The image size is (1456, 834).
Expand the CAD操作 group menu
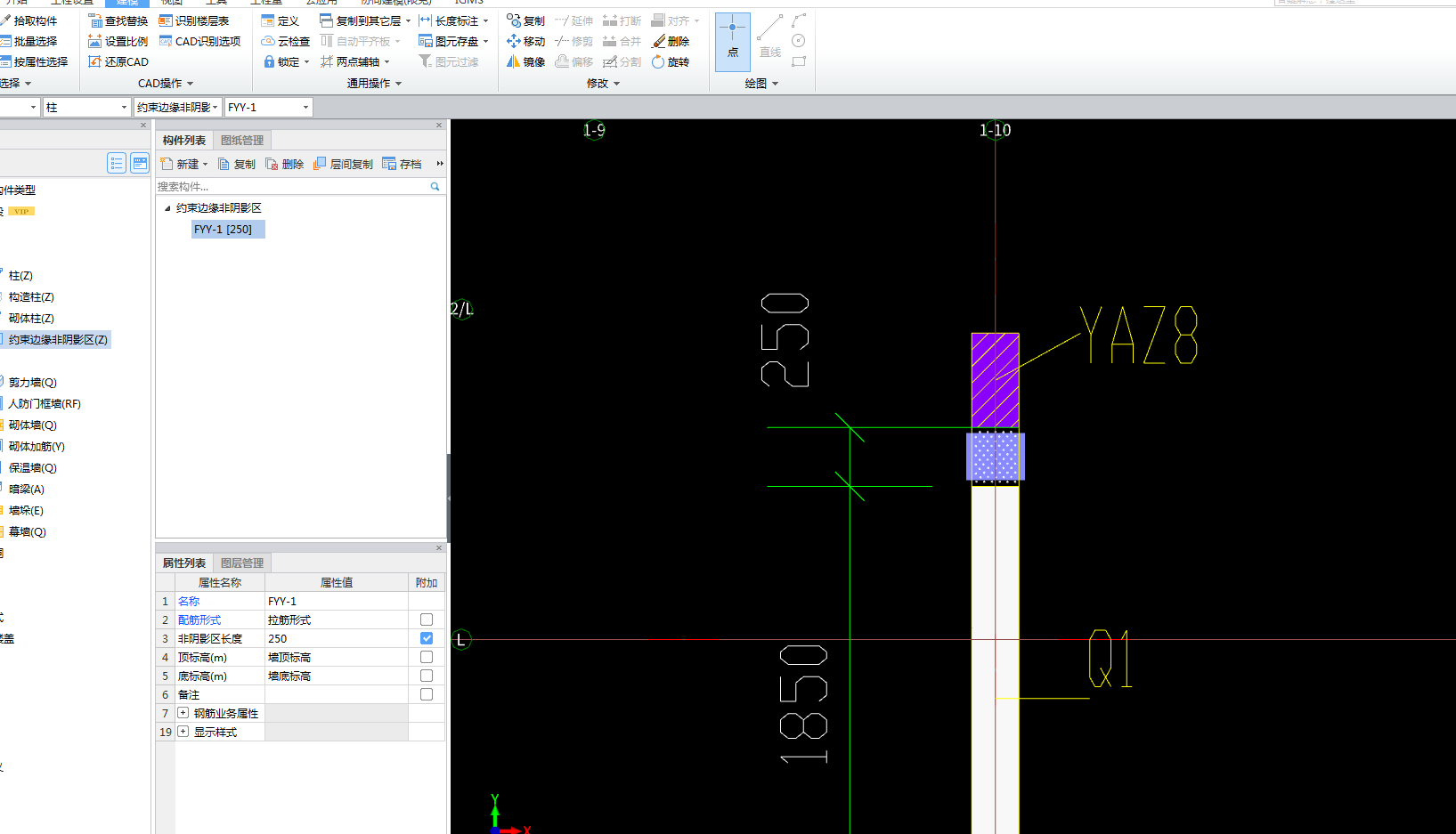pyautogui.click(x=166, y=83)
